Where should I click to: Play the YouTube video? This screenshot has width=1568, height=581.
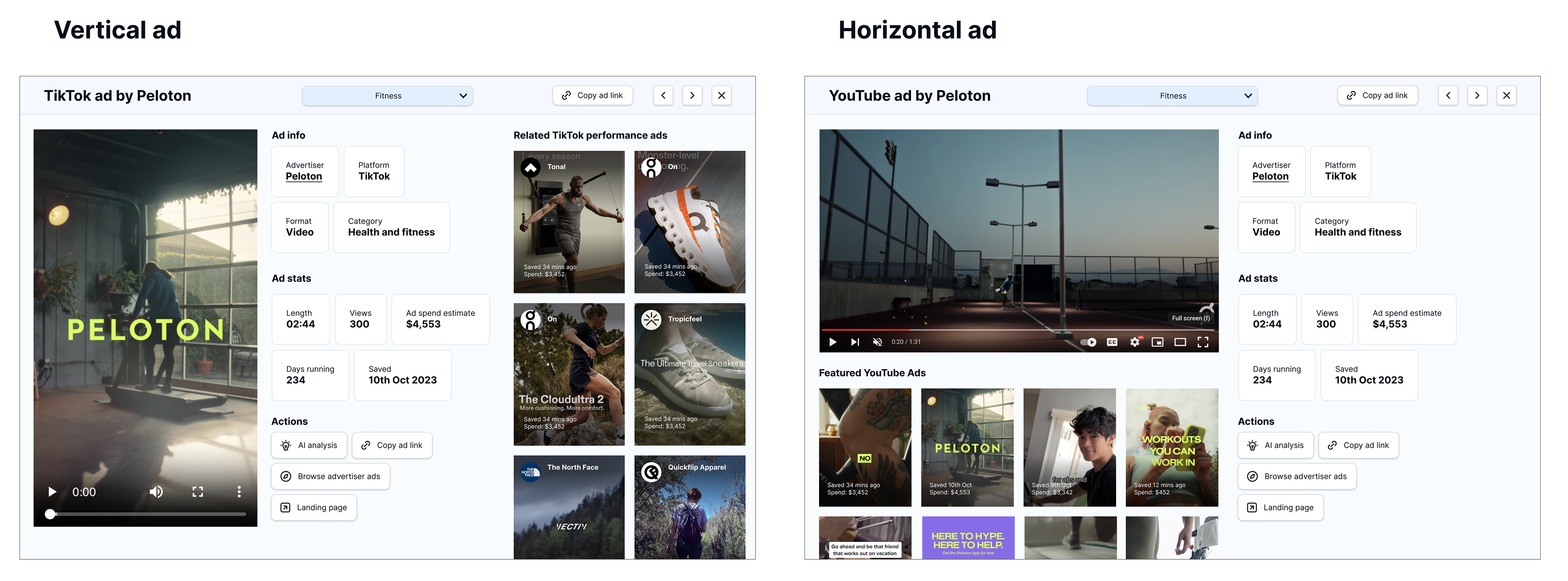click(x=833, y=342)
